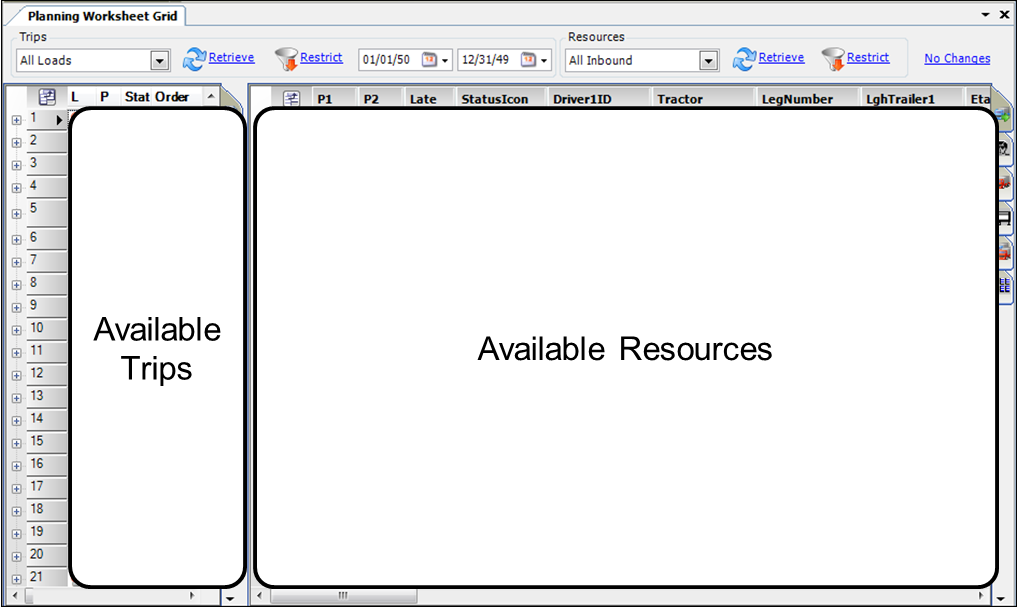The width and height of the screenshot is (1017, 608).
Task: Select the trailer side tab icon
Action: [1004, 217]
